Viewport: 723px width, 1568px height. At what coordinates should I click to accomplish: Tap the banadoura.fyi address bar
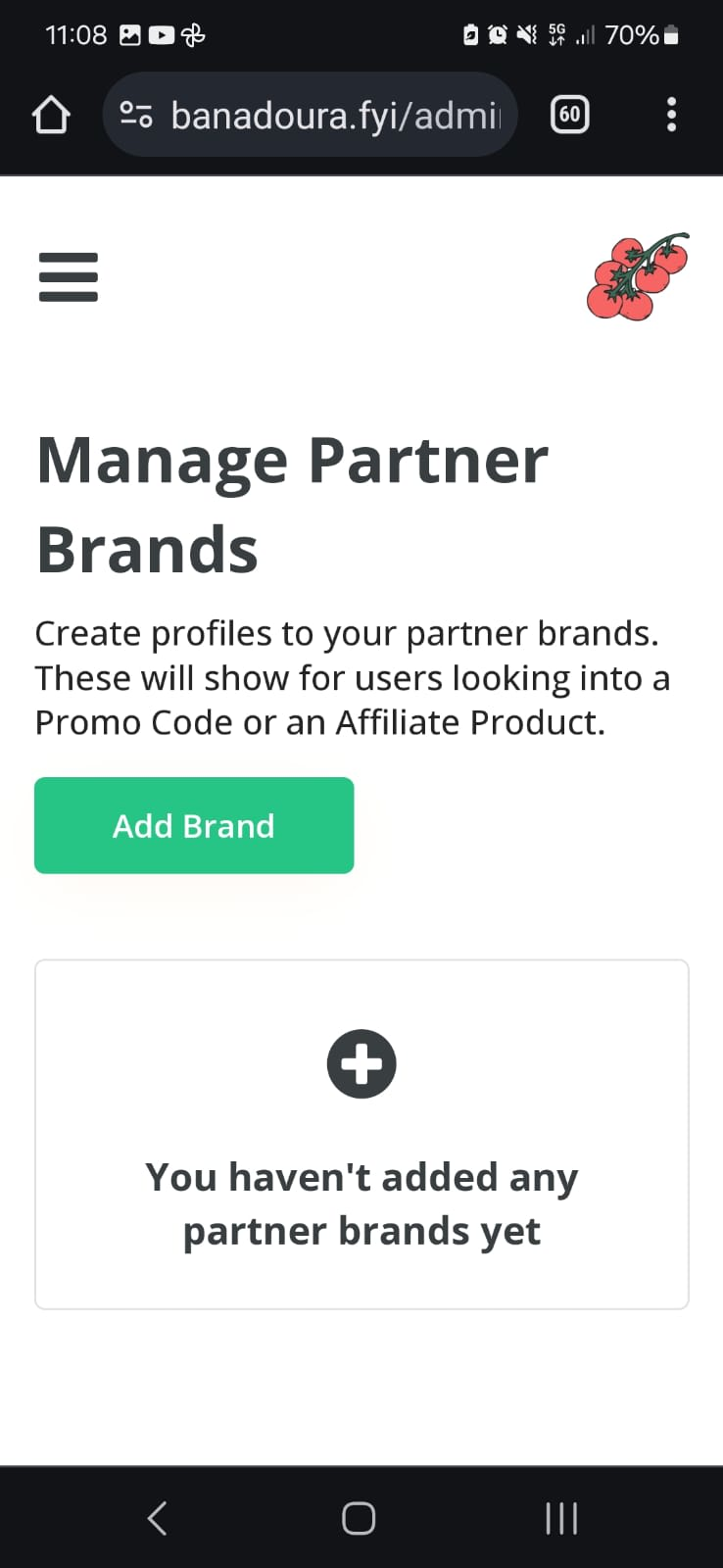click(310, 115)
